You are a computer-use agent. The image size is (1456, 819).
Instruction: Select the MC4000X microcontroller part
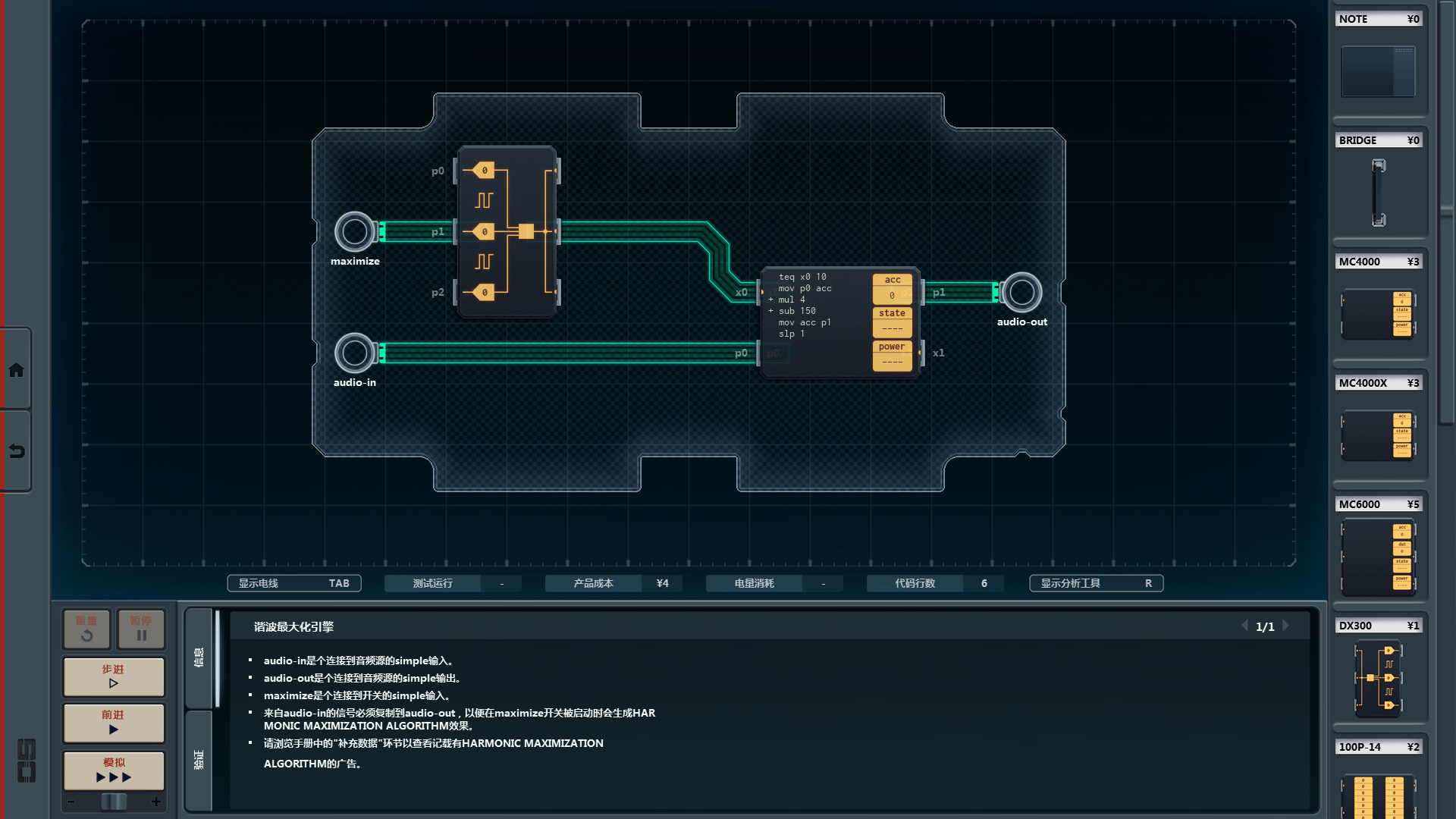[1378, 435]
